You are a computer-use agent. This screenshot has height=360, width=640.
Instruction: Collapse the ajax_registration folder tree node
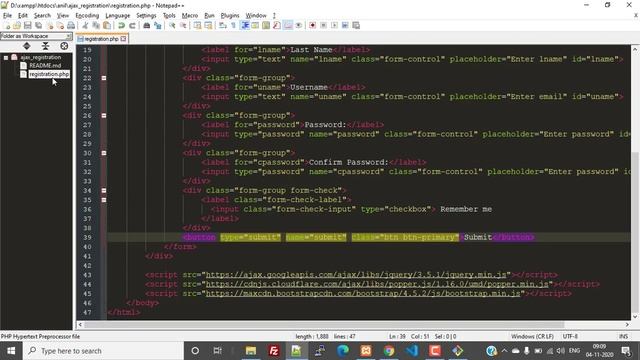(x=6, y=58)
